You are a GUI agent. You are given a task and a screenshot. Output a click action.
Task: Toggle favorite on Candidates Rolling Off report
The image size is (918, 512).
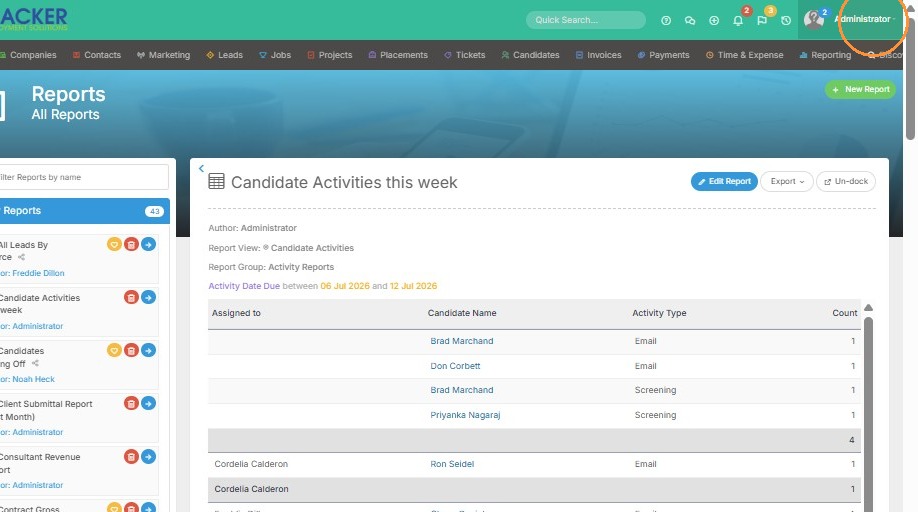pos(114,350)
